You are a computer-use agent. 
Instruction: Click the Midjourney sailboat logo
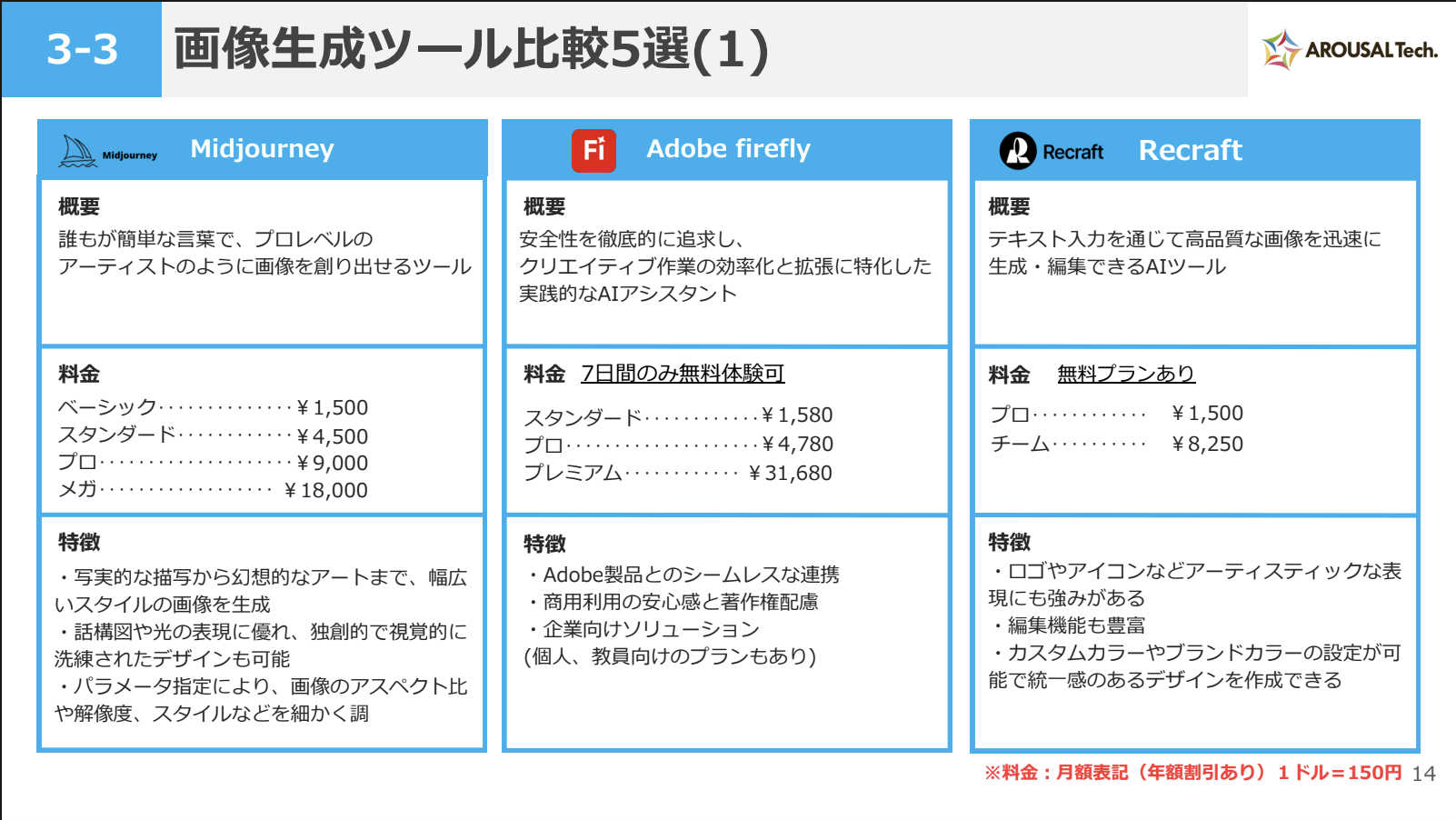point(78,151)
